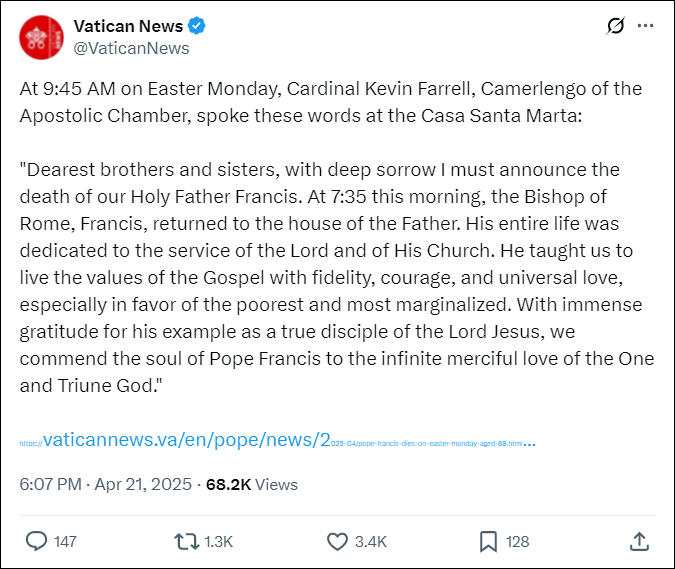
Task: Open the 6:07 PM timestamp
Action: click(x=50, y=484)
